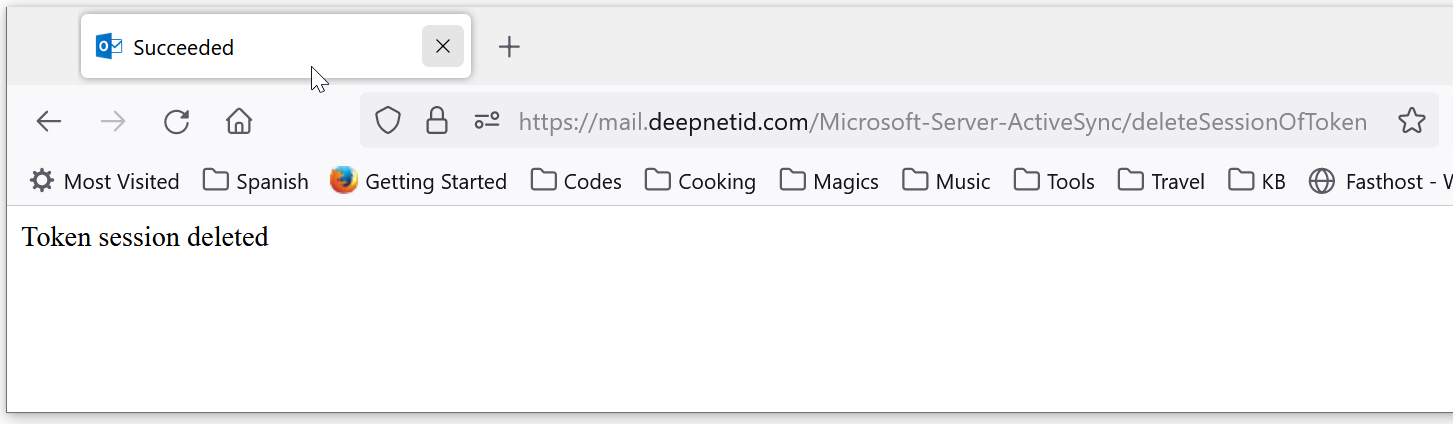Bookmark this page with the star
The height and width of the screenshot is (424, 1453).
(x=1411, y=122)
